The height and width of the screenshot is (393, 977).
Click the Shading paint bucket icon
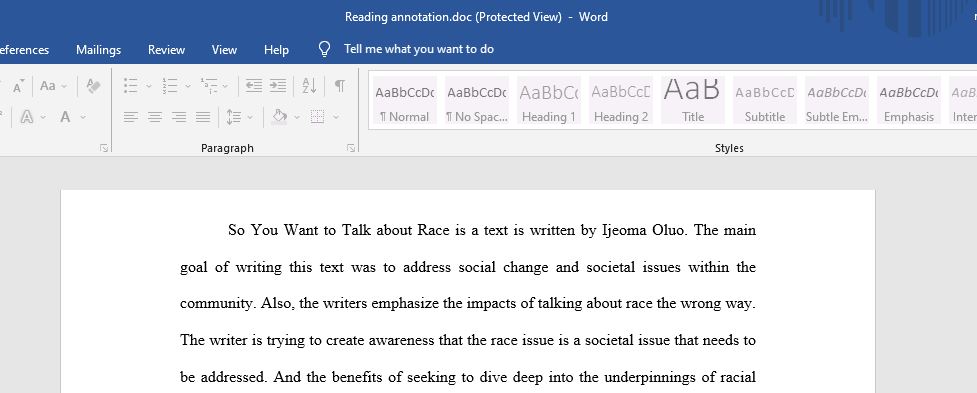[280, 116]
